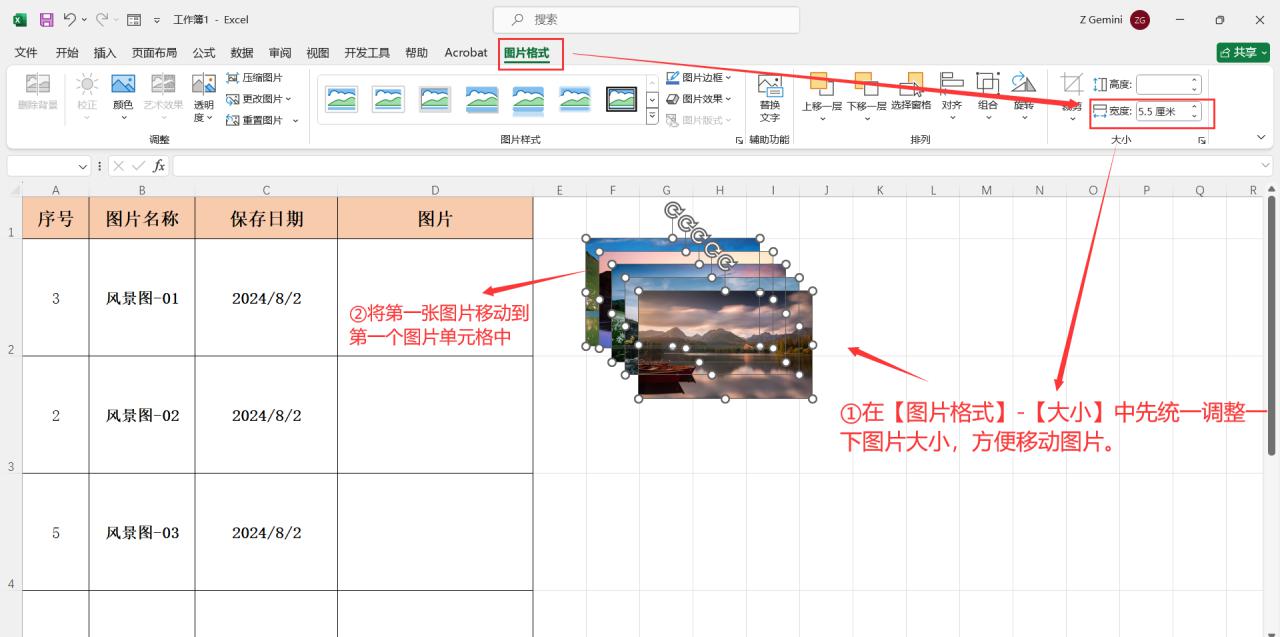Expand the formula bar chevron
This screenshot has width=1280, height=637.
(x=1264, y=166)
